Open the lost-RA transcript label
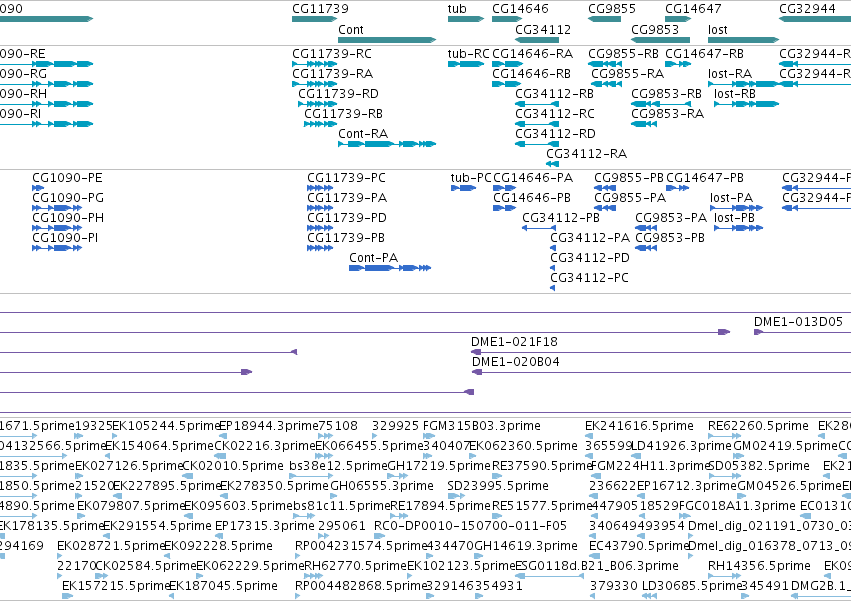Image resolution: width=851 pixels, height=601 pixels. click(730, 74)
